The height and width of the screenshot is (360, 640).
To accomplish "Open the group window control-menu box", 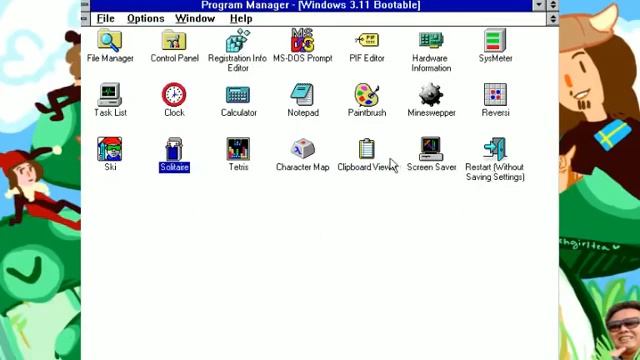I will pyautogui.click(x=85, y=18).
